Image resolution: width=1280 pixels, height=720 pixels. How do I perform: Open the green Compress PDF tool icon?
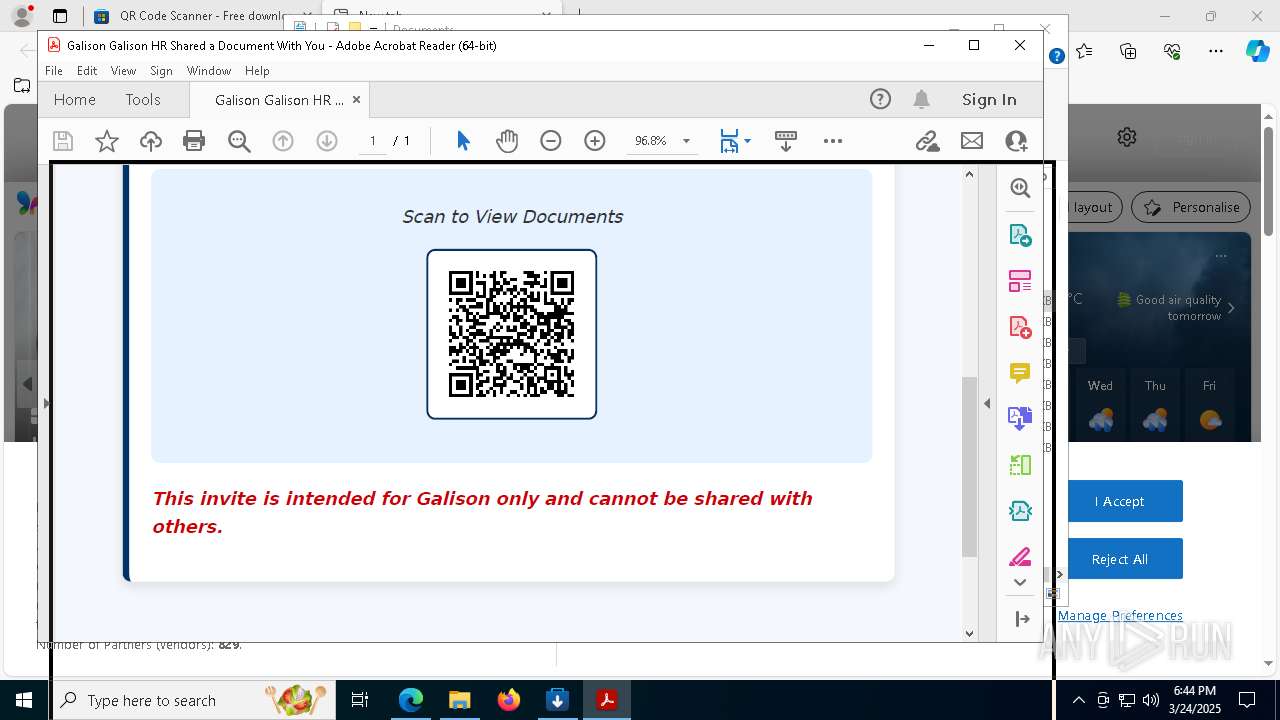[1020, 465]
